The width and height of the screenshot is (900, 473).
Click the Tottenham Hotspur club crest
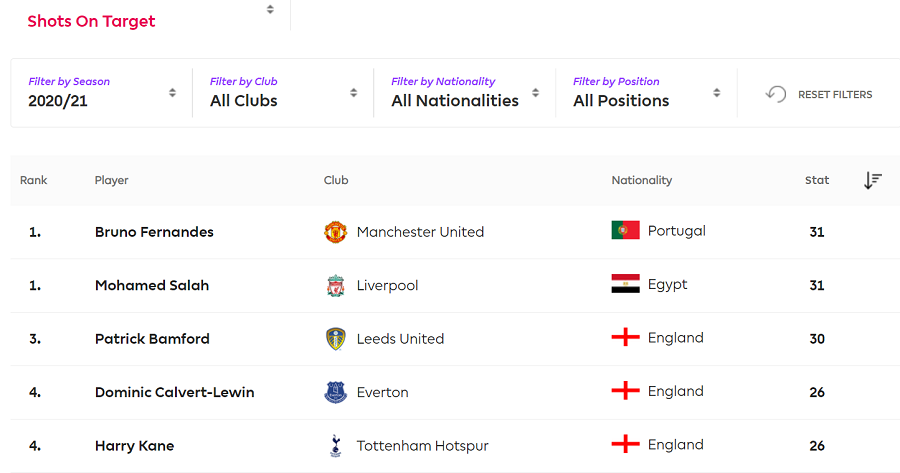tap(335, 445)
